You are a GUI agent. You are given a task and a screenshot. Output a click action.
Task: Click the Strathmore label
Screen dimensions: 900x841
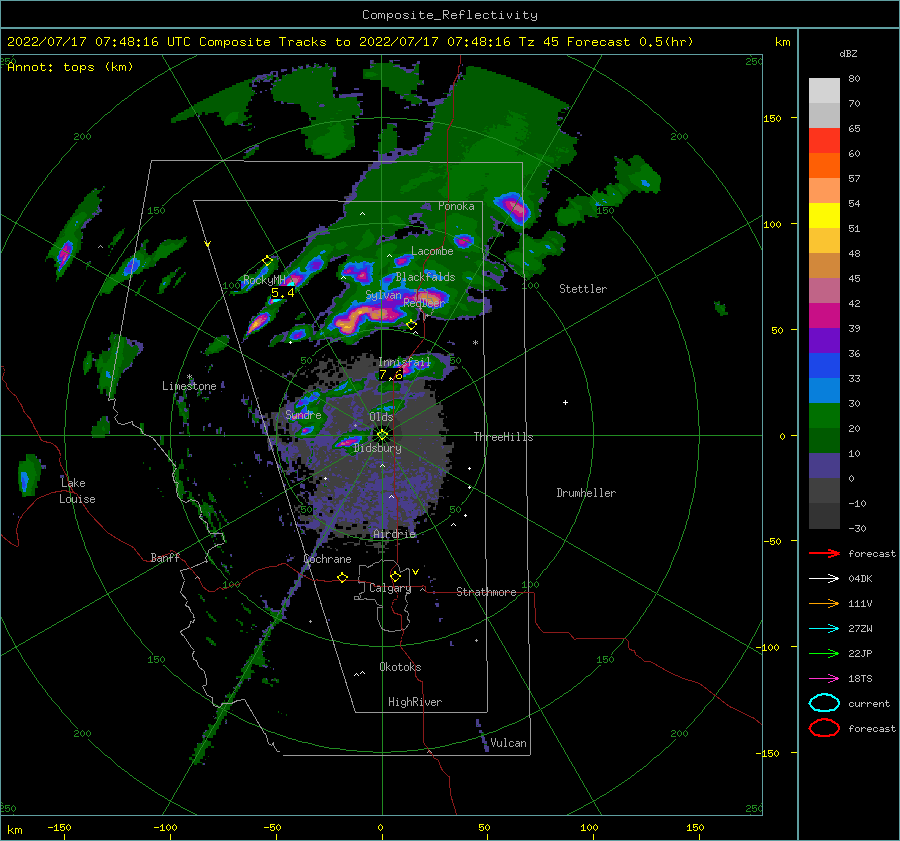(x=486, y=592)
